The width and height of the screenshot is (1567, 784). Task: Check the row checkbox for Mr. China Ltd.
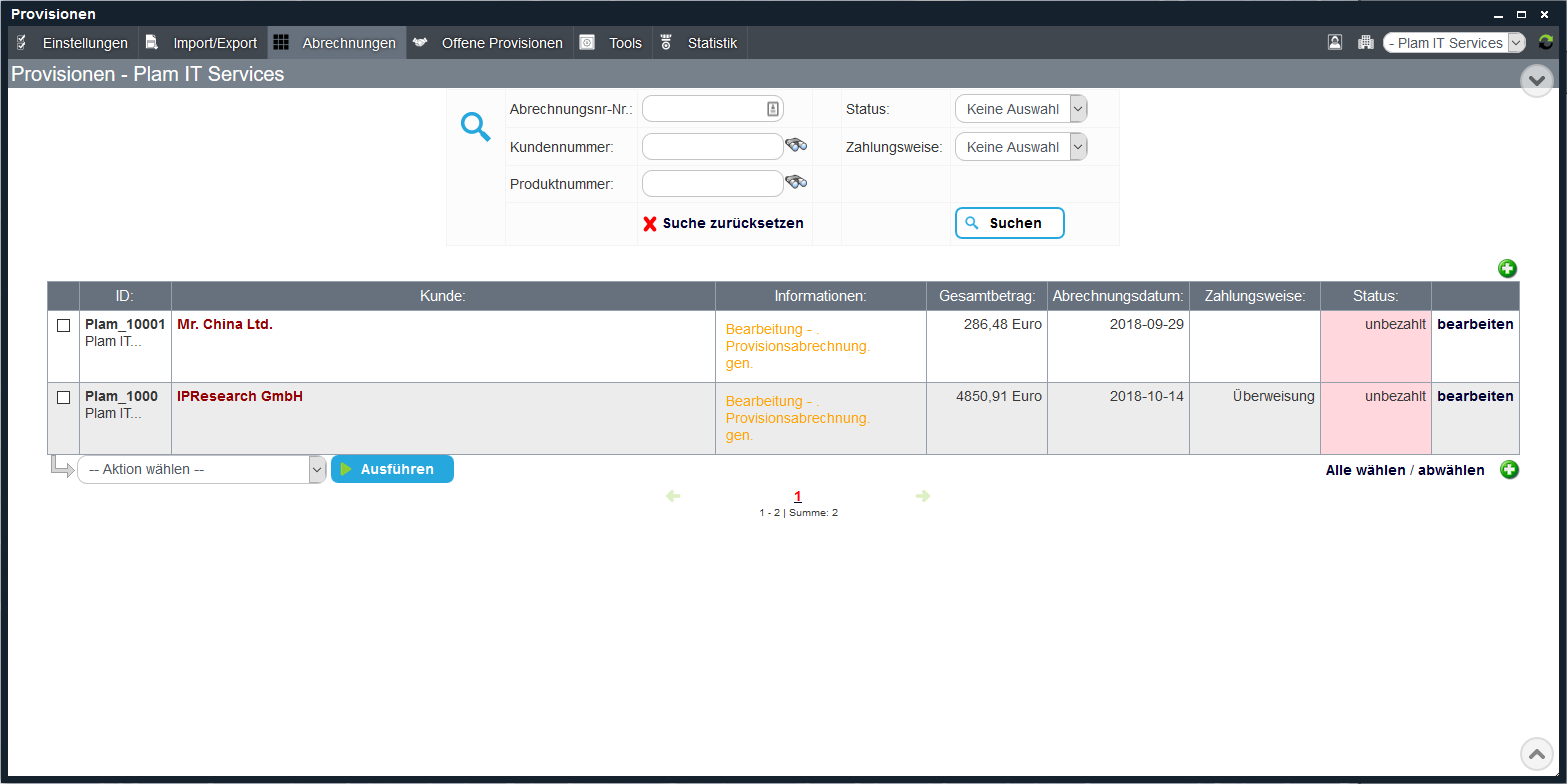[x=63, y=324]
